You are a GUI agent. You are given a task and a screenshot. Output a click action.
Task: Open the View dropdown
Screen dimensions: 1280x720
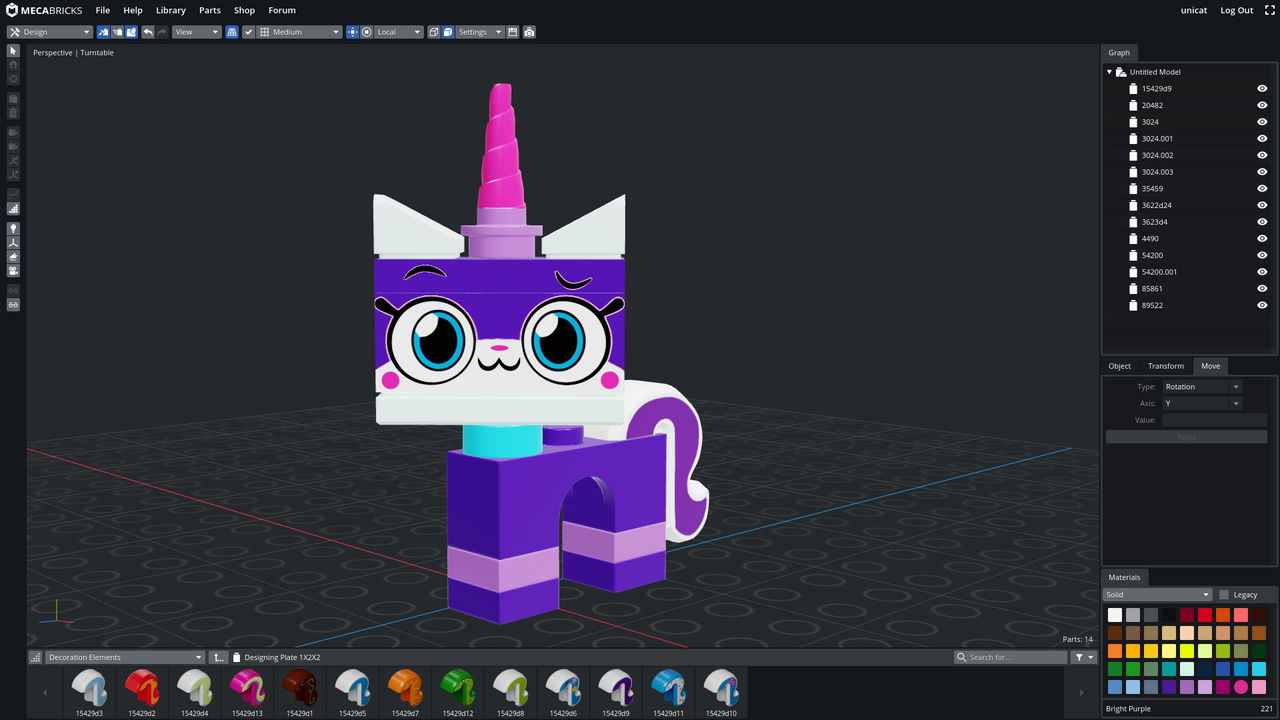pyautogui.click(x=196, y=31)
